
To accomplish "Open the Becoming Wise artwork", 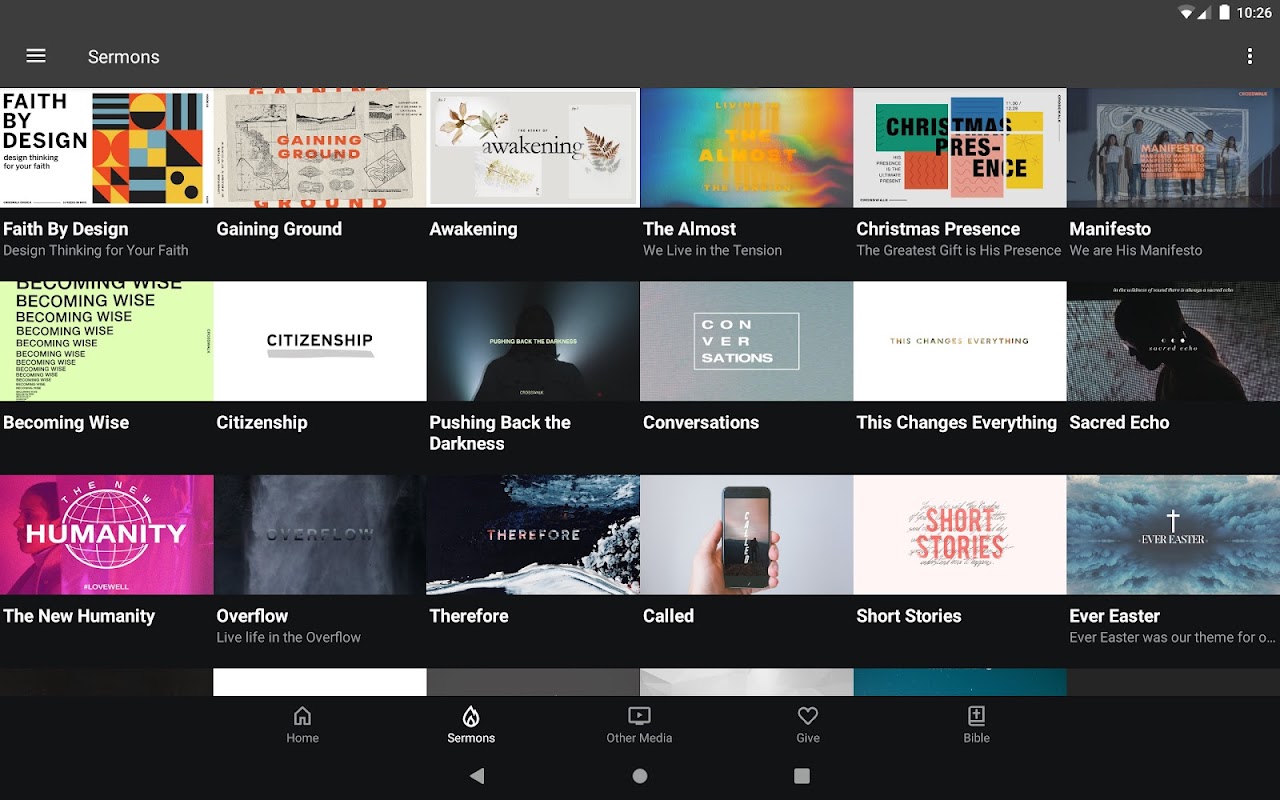I will (106, 341).
